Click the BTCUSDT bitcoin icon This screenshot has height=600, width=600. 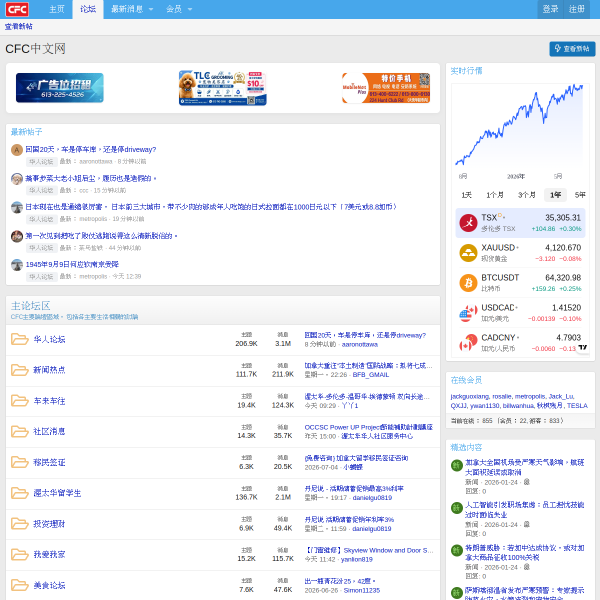[x=468, y=283]
